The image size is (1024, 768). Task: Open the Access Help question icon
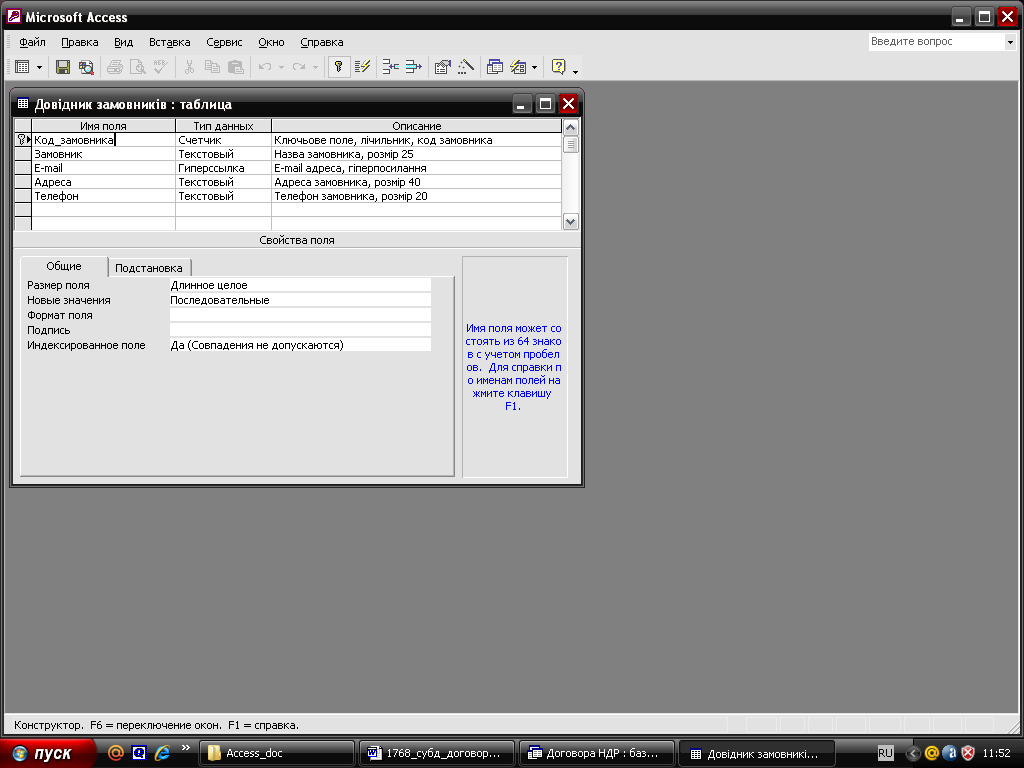pos(558,67)
